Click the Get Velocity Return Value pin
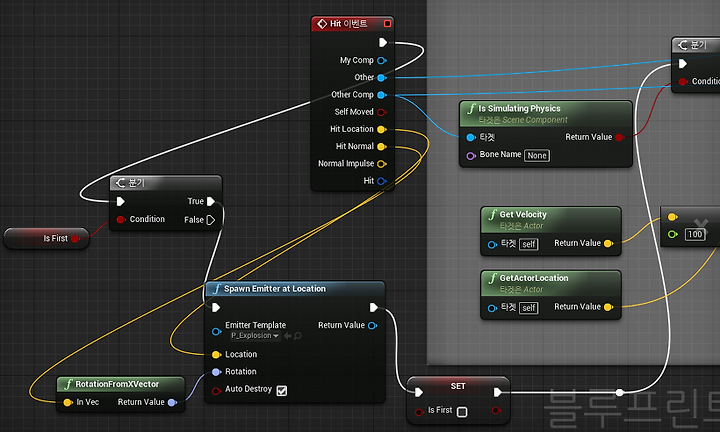720x432 pixels. click(608, 244)
